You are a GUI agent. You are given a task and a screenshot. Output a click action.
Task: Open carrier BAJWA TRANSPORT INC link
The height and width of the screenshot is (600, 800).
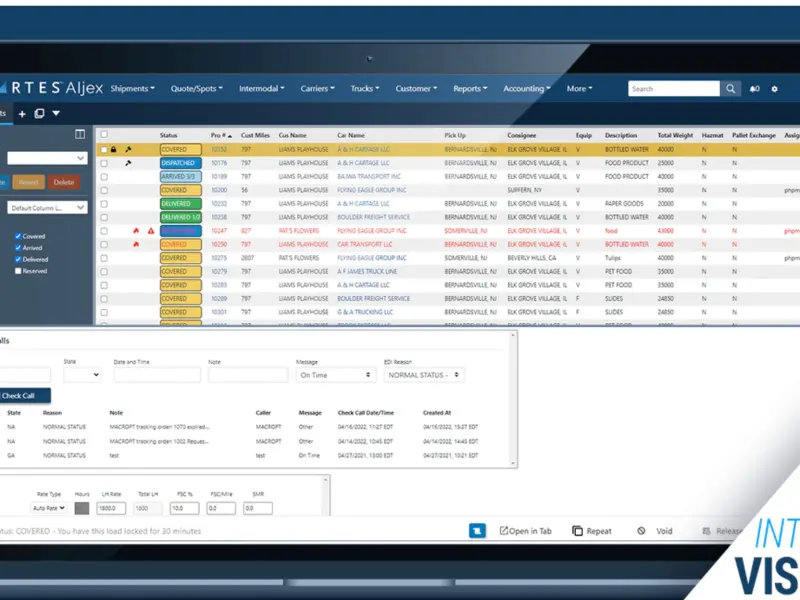(369, 177)
